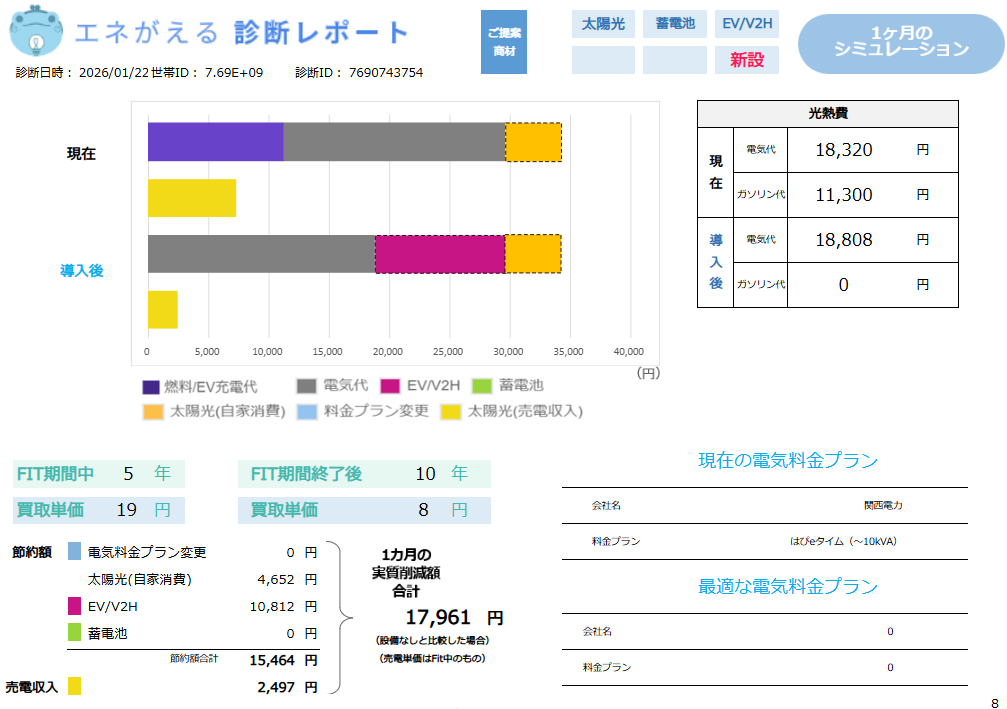The width and height of the screenshot is (1007, 709).
Task: Switch to the 太陽光 tab
Action: [x=602, y=23]
